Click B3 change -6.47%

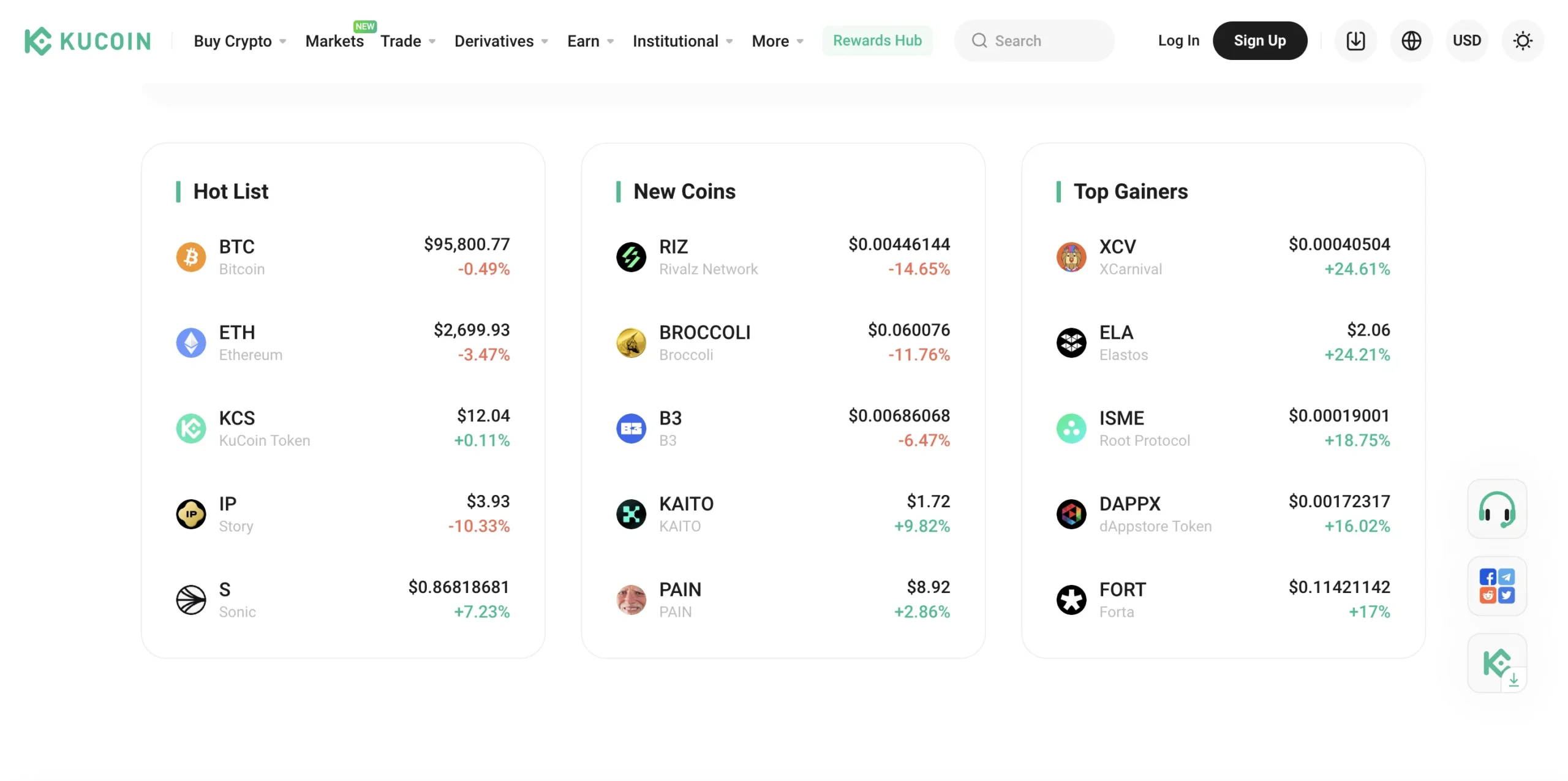[924, 440]
